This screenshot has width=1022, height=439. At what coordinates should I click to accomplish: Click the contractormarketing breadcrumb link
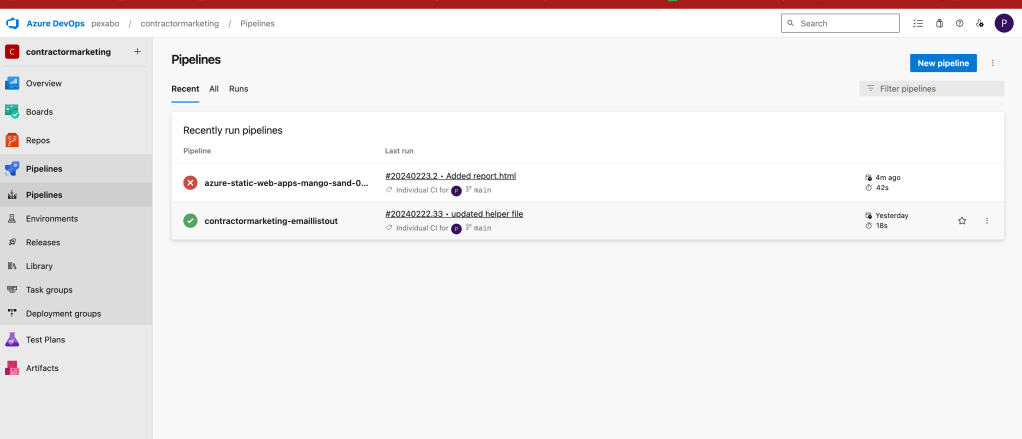180,23
